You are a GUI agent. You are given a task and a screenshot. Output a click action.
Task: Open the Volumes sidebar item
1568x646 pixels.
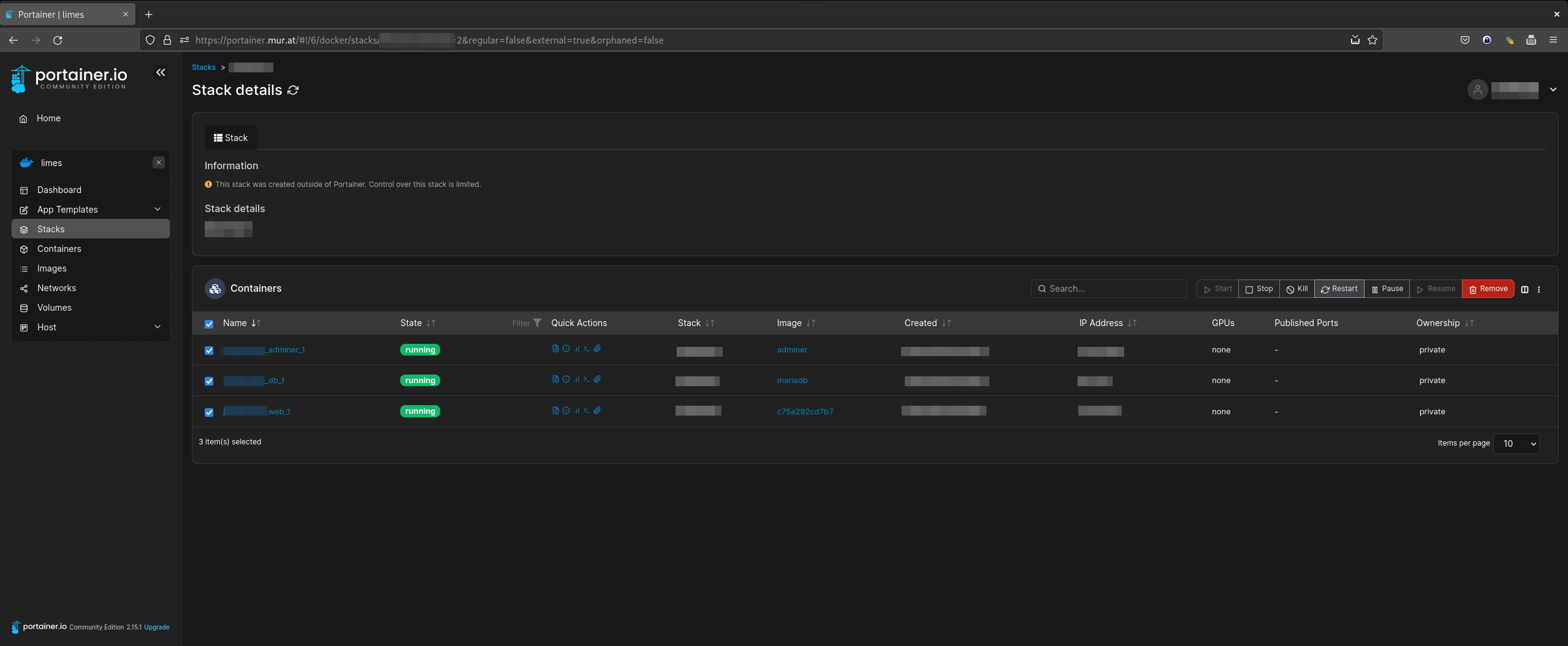[x=54, y=308]
